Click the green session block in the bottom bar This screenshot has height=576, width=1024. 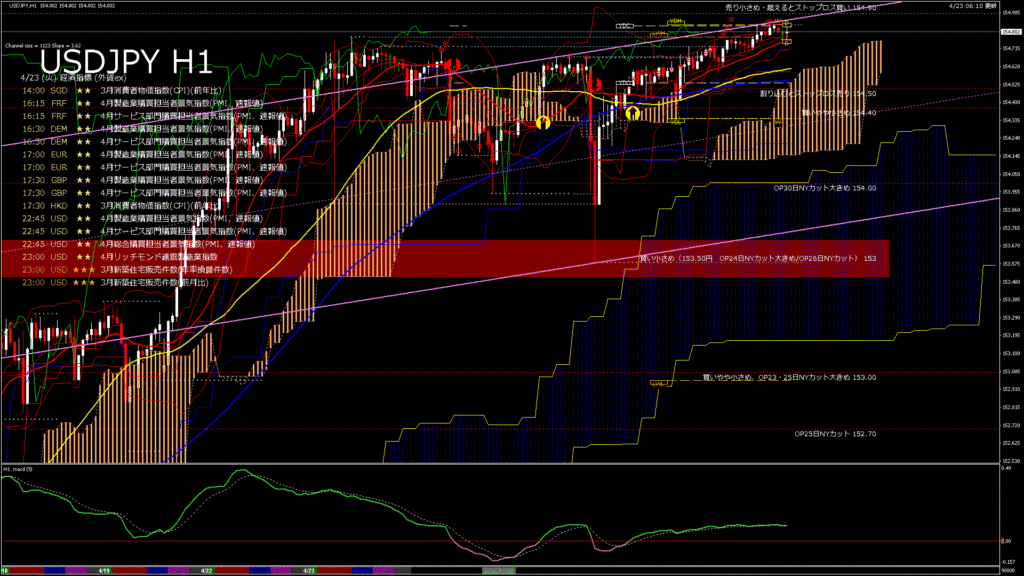[x=500, y=570]
